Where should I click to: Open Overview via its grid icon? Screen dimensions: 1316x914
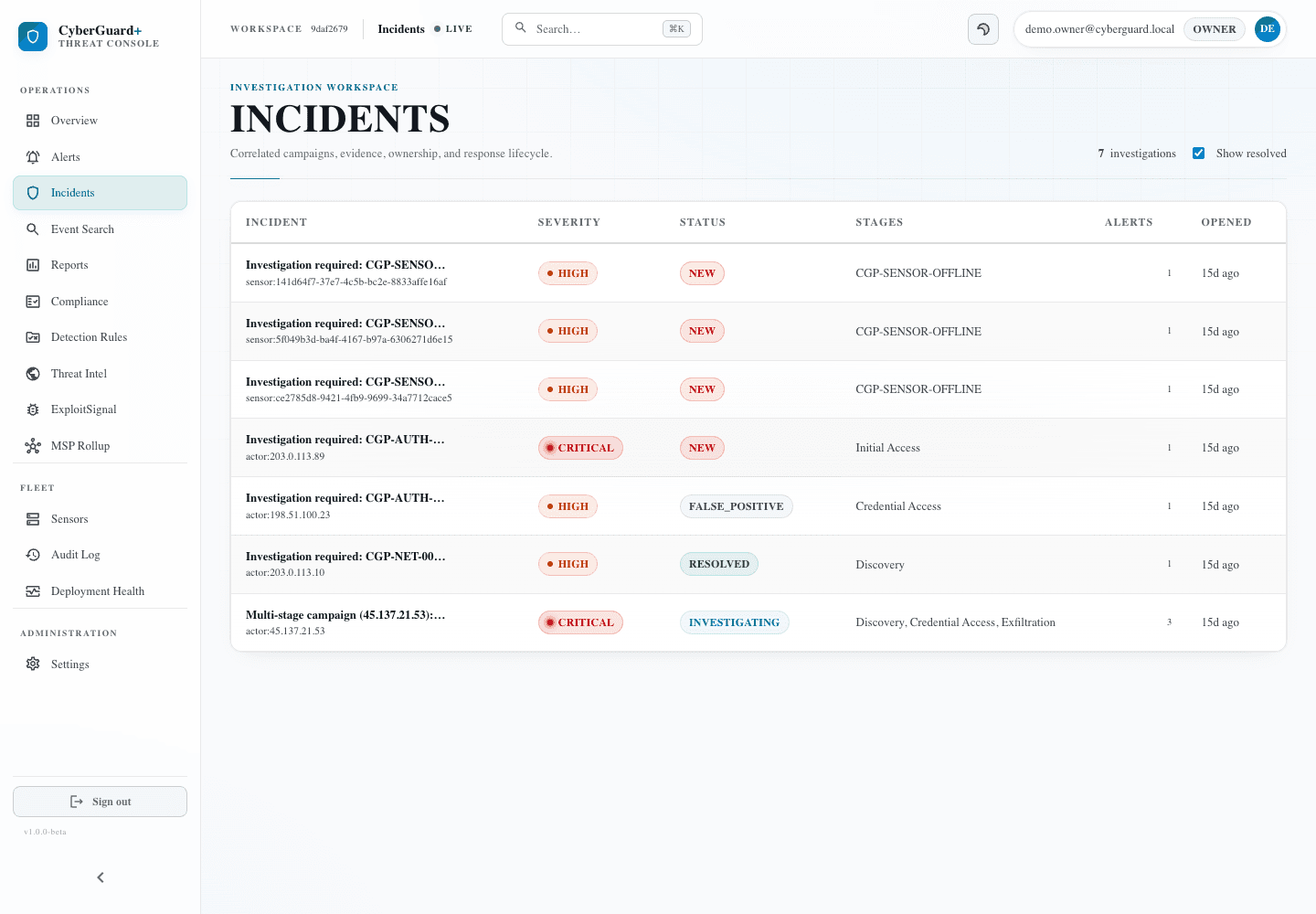tap(33, 121)
